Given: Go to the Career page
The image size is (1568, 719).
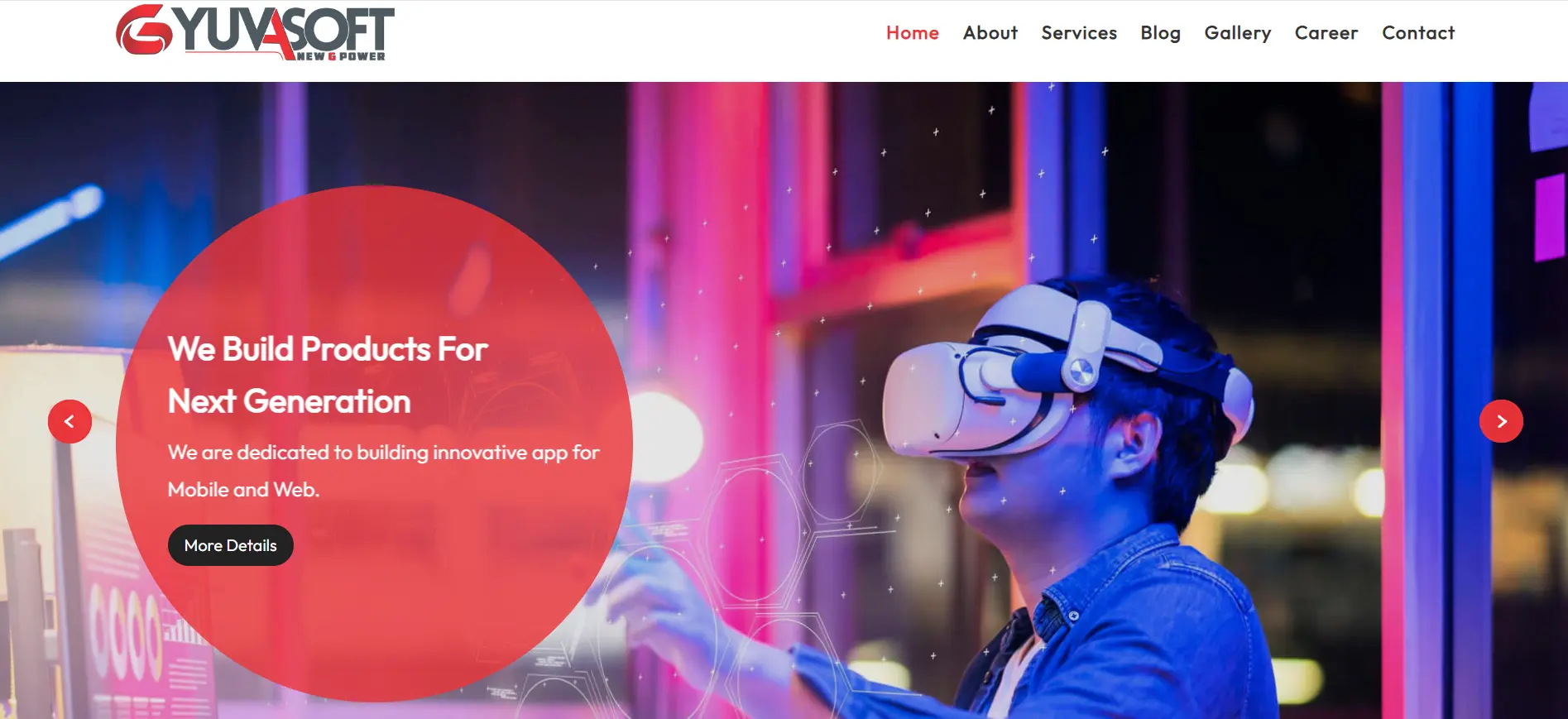Looking at the screenshot, I should [1326, 33].
